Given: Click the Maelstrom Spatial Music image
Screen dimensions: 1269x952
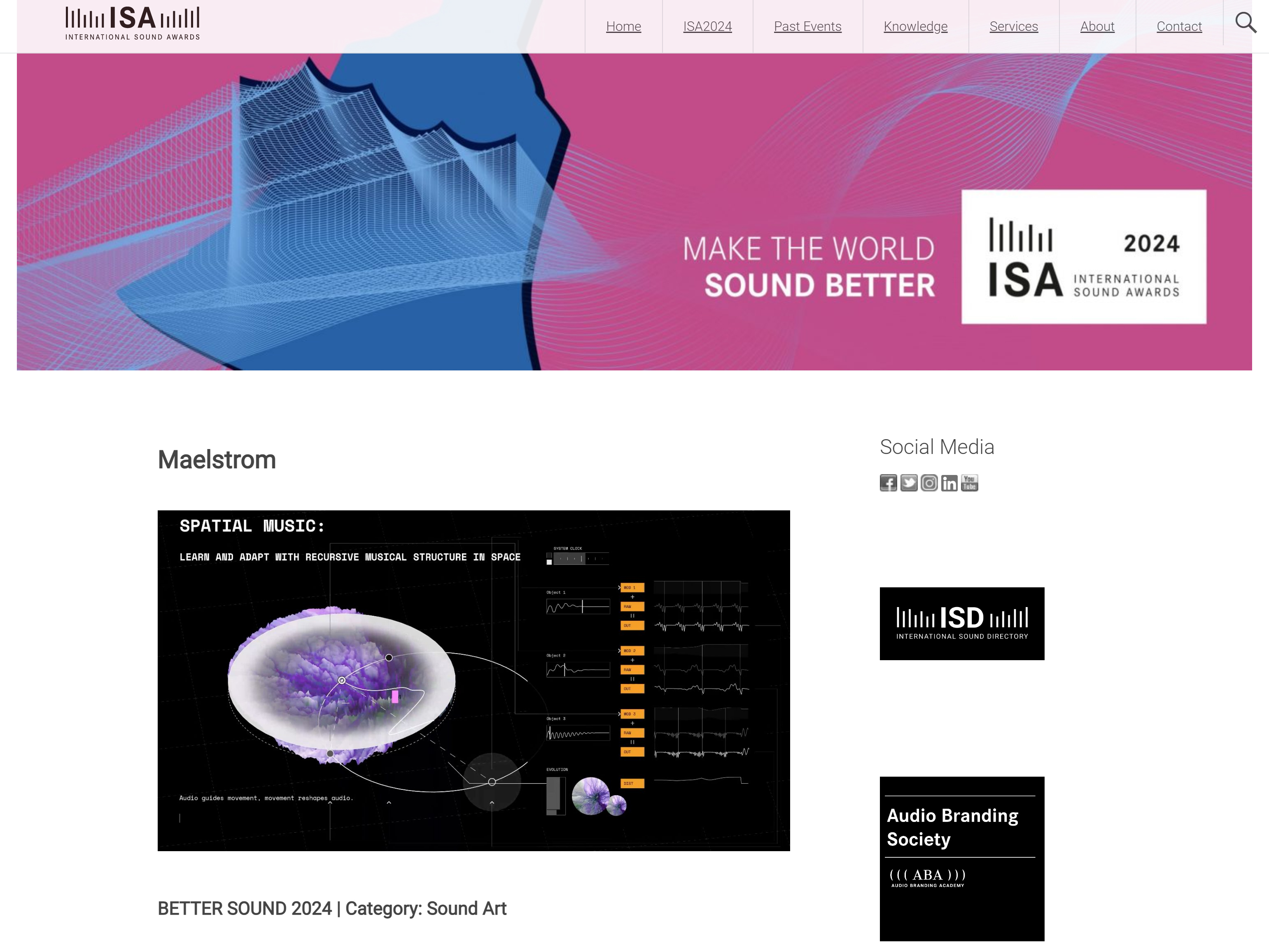Looking at the screenshot, I should point(473,680).
